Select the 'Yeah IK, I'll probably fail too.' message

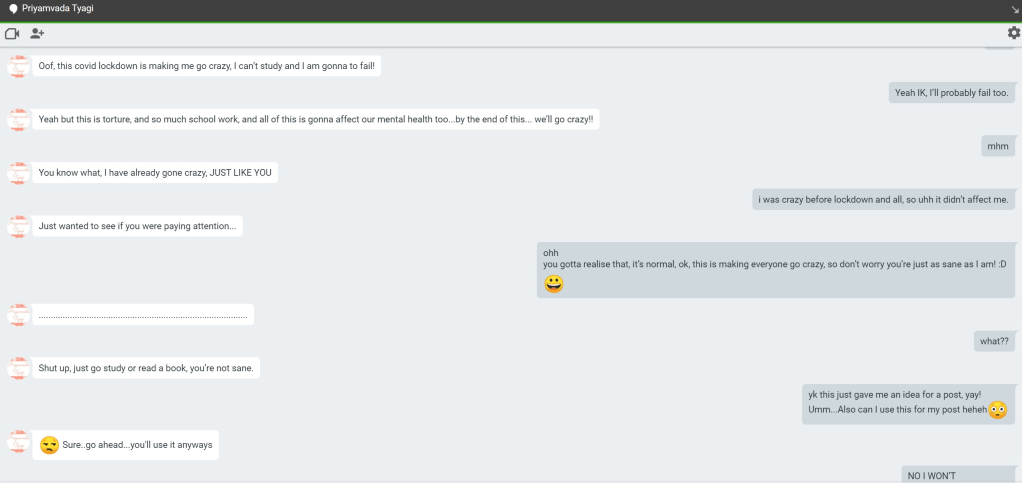952,93
